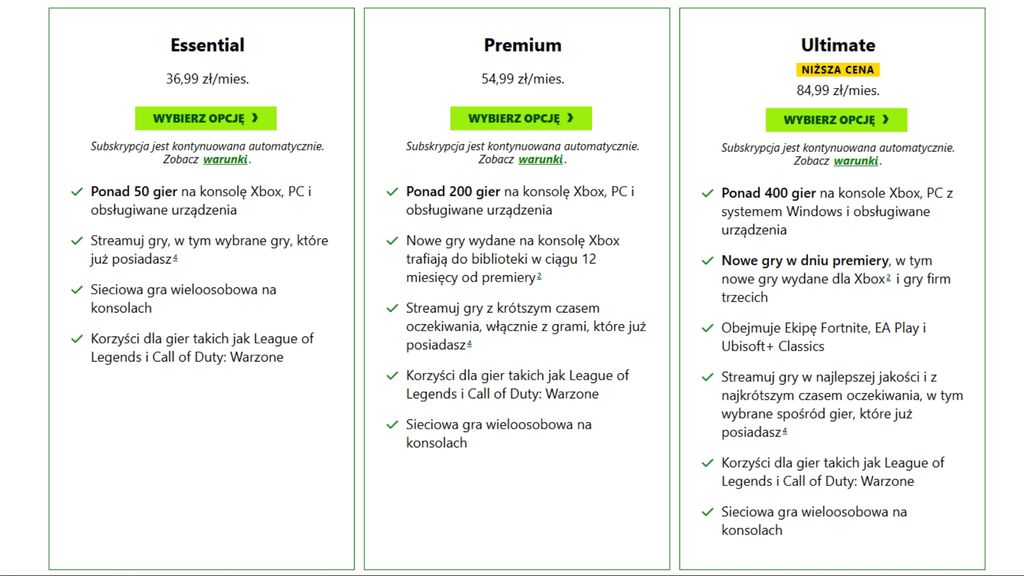Viewport: 1024px width, 576px height.
Task: Open footnote 2 after Ultimate's "dla Xbox"
Action: pos(887,278)
